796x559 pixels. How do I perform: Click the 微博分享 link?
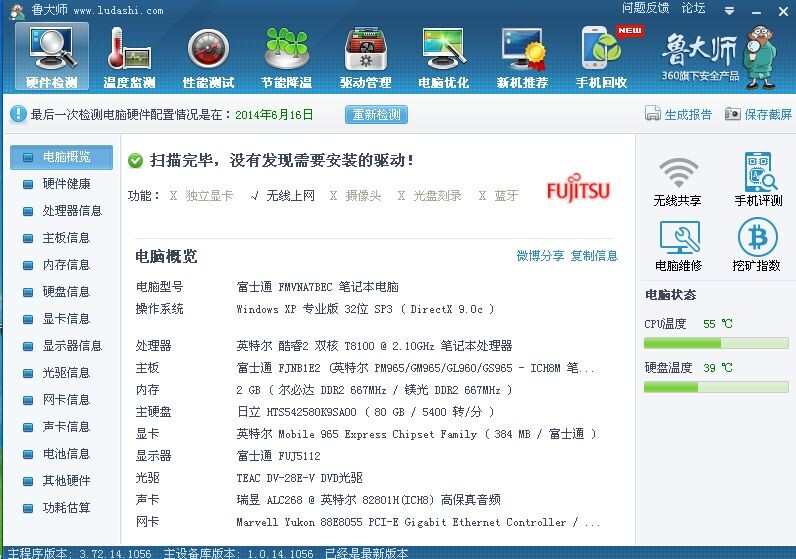[x=540, y=255]
